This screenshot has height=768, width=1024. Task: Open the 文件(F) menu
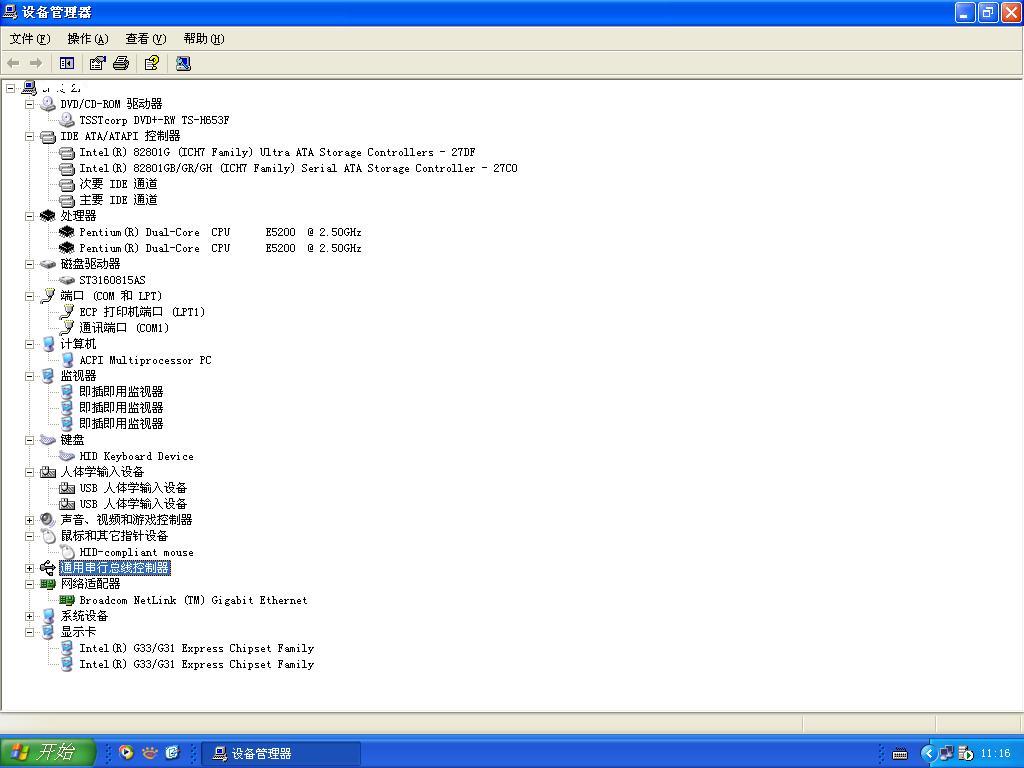pos(30,39)
